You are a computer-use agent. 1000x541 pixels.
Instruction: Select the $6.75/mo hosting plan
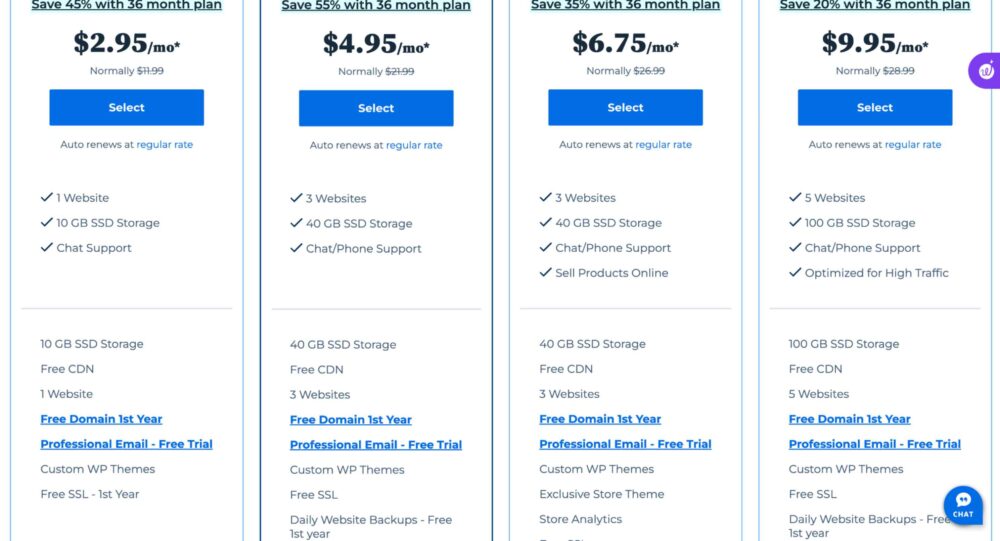[625, 108]
